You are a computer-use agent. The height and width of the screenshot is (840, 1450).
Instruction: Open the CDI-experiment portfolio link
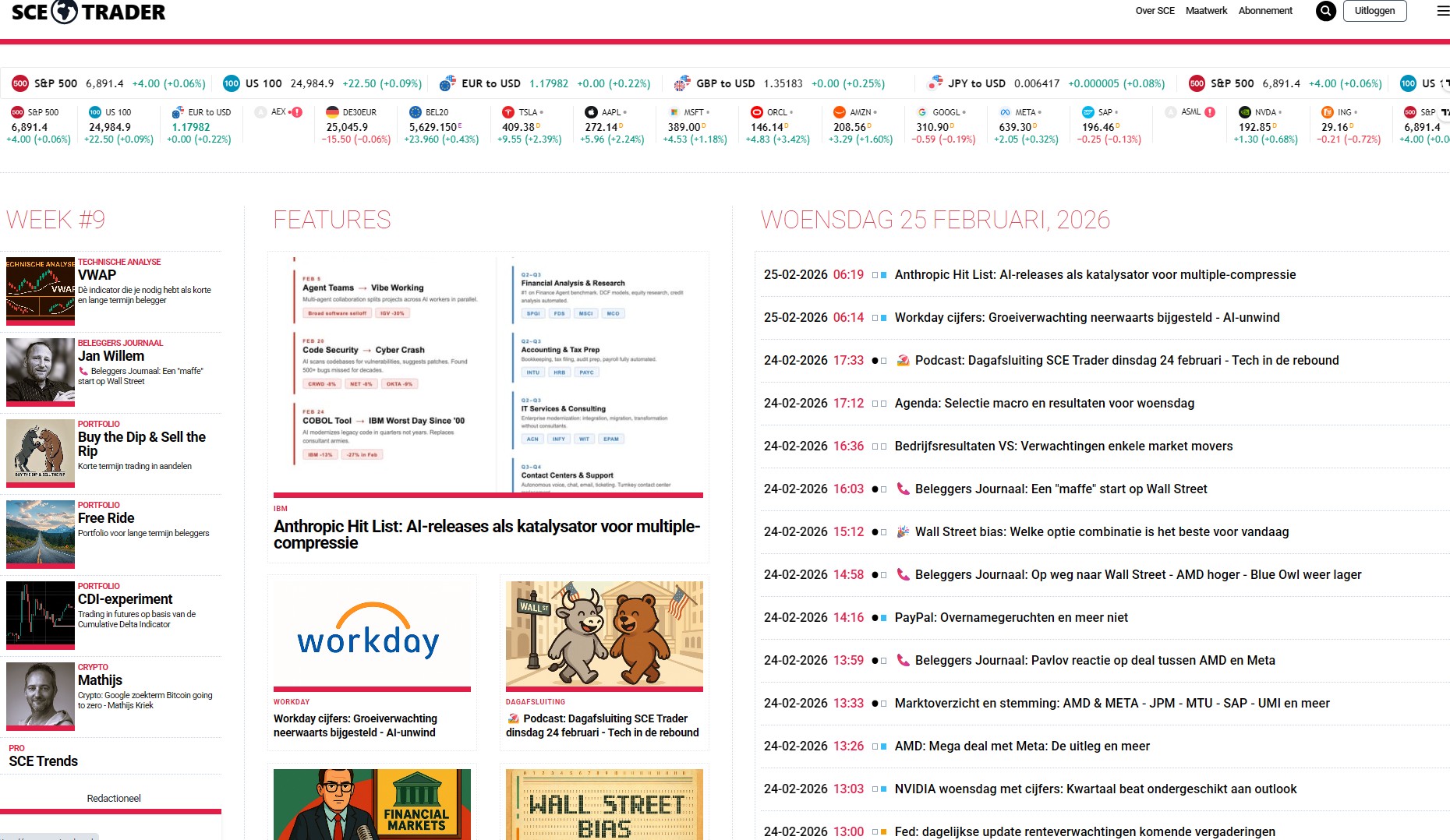(x=125, y=599)
